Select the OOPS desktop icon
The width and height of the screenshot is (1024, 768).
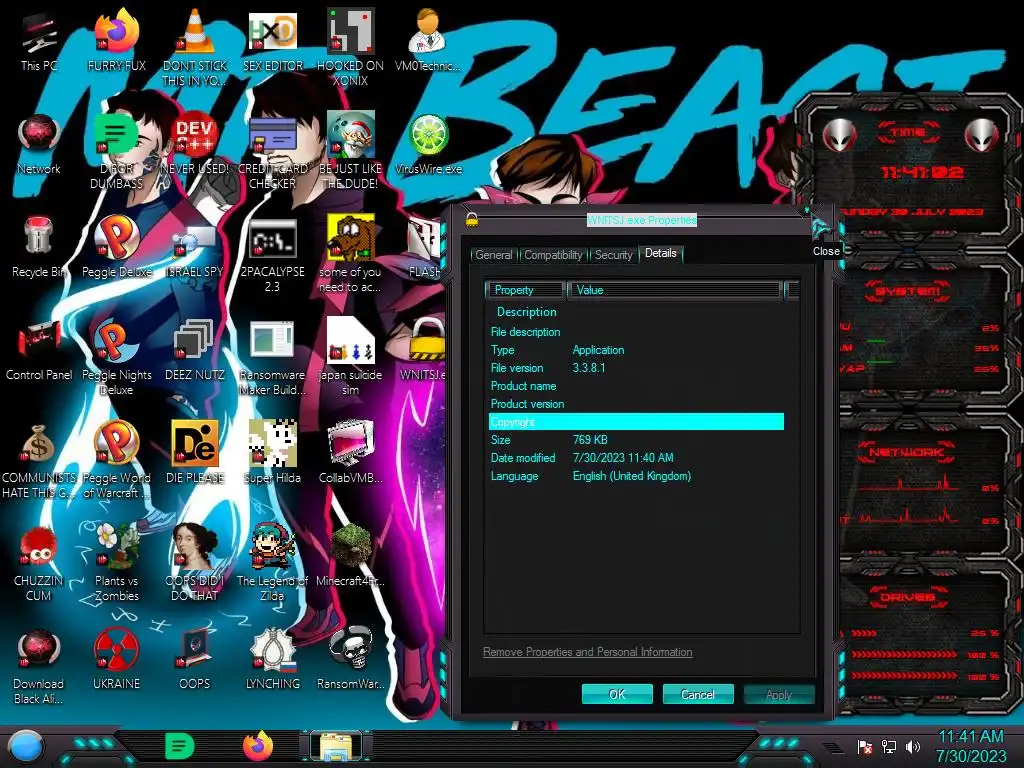pos(194,660)
